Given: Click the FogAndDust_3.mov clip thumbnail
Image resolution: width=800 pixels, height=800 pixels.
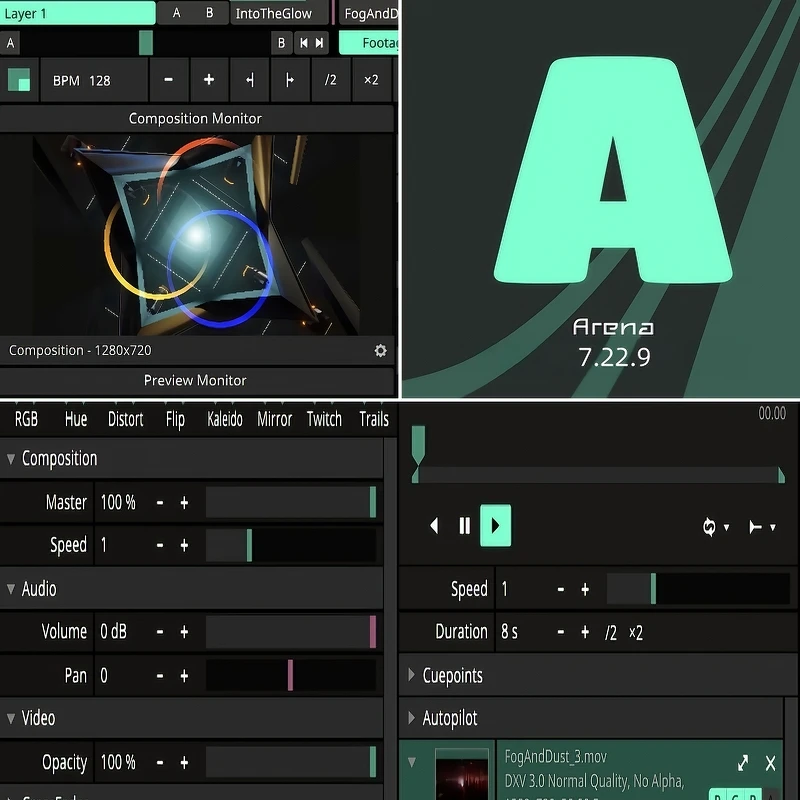Looking at the screenshot, I should click(x=462, y=774).
